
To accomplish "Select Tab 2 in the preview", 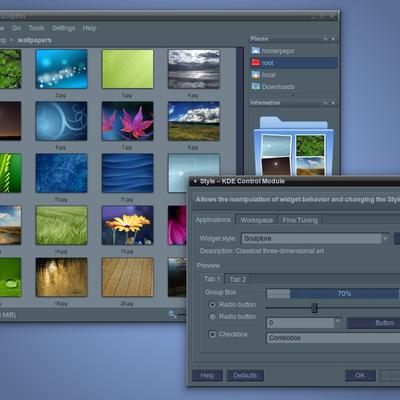I will [x=238, y=279].
